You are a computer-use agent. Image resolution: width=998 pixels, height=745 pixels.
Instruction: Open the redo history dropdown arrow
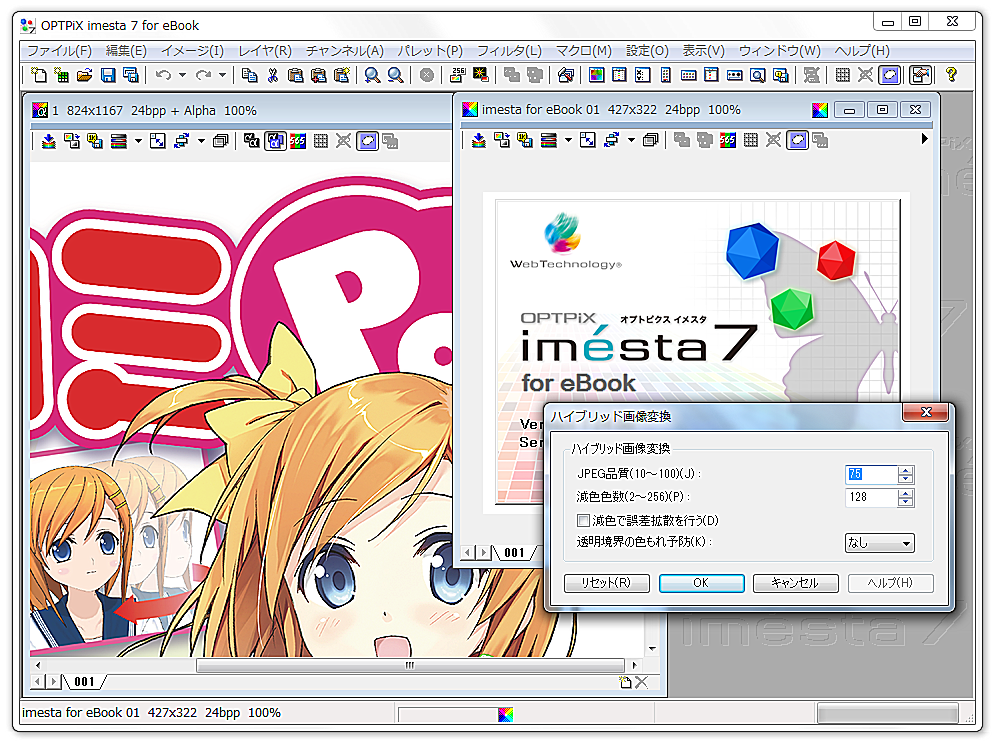click(223, 75)
